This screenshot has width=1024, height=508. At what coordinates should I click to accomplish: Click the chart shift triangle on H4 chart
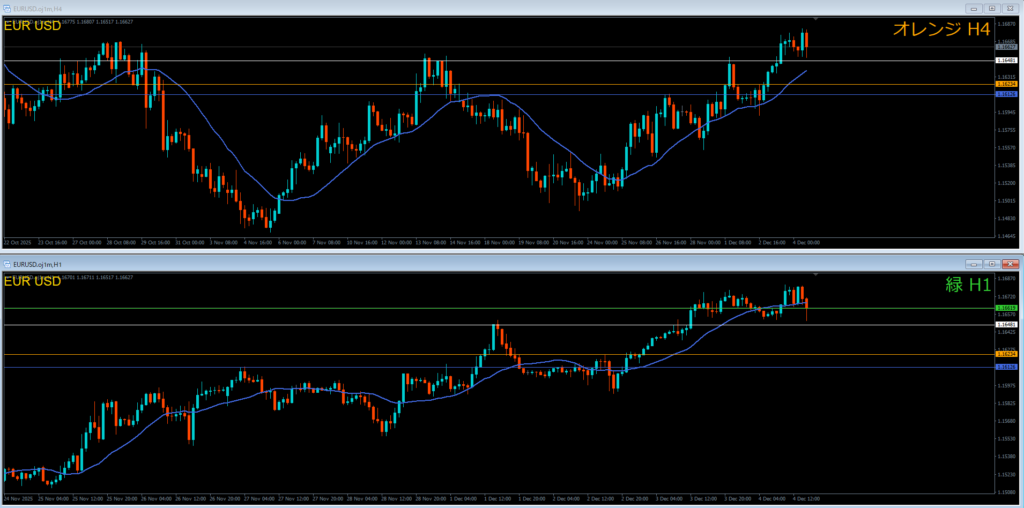click(816, 20)
